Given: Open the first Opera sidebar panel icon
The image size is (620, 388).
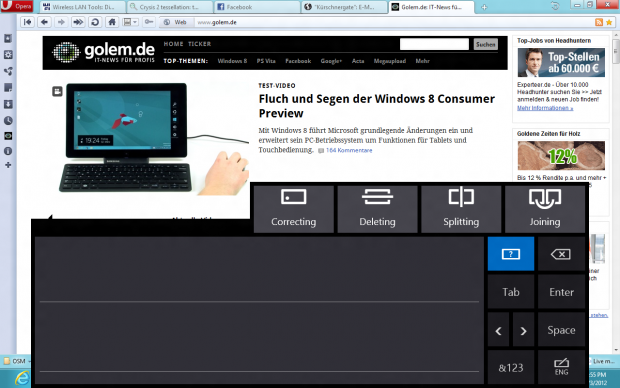Looking at the screenshot, I should pyautogui.click(x=8, y=38).
